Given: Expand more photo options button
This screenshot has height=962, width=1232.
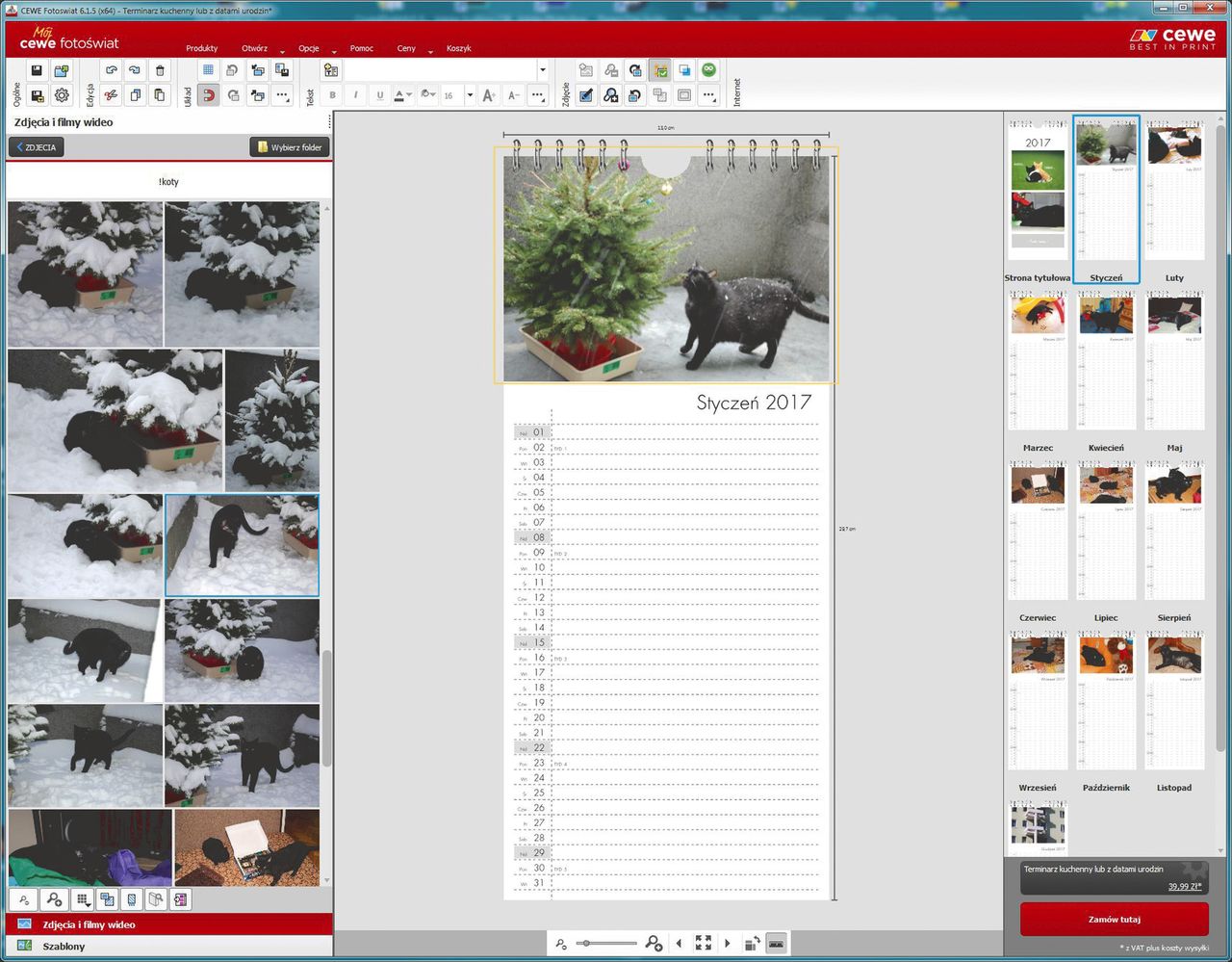Looking at the screenshot, I should [x=708, y=95].
